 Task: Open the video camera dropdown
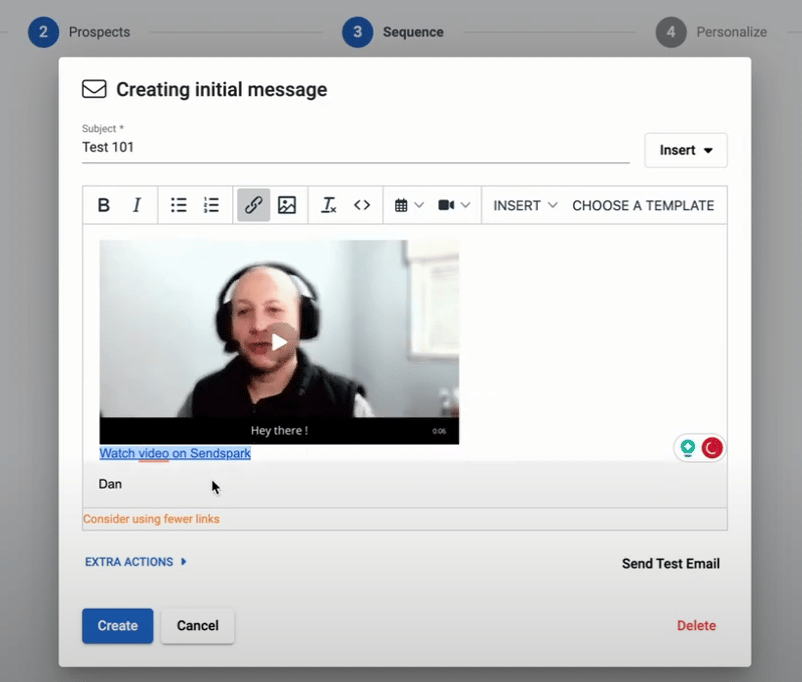coord(454,205)
